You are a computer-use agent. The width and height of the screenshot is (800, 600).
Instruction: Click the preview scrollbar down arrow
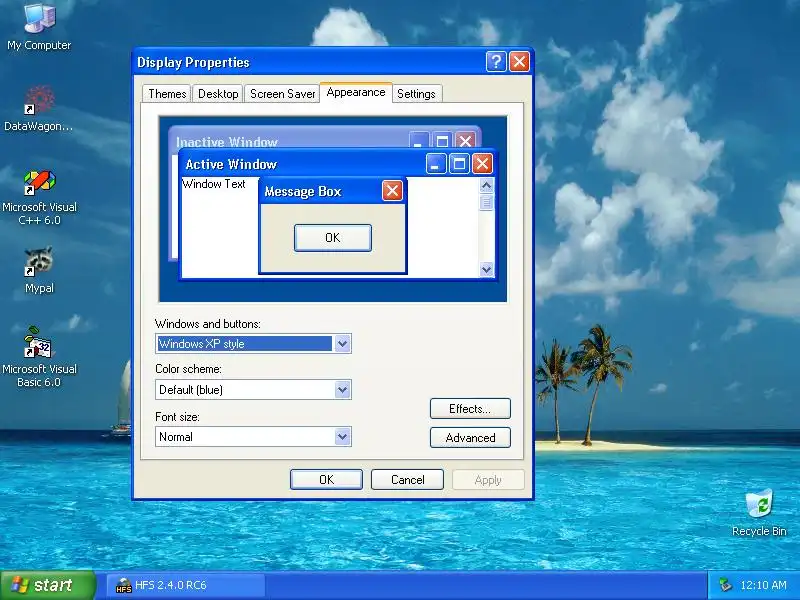[486, 269]
